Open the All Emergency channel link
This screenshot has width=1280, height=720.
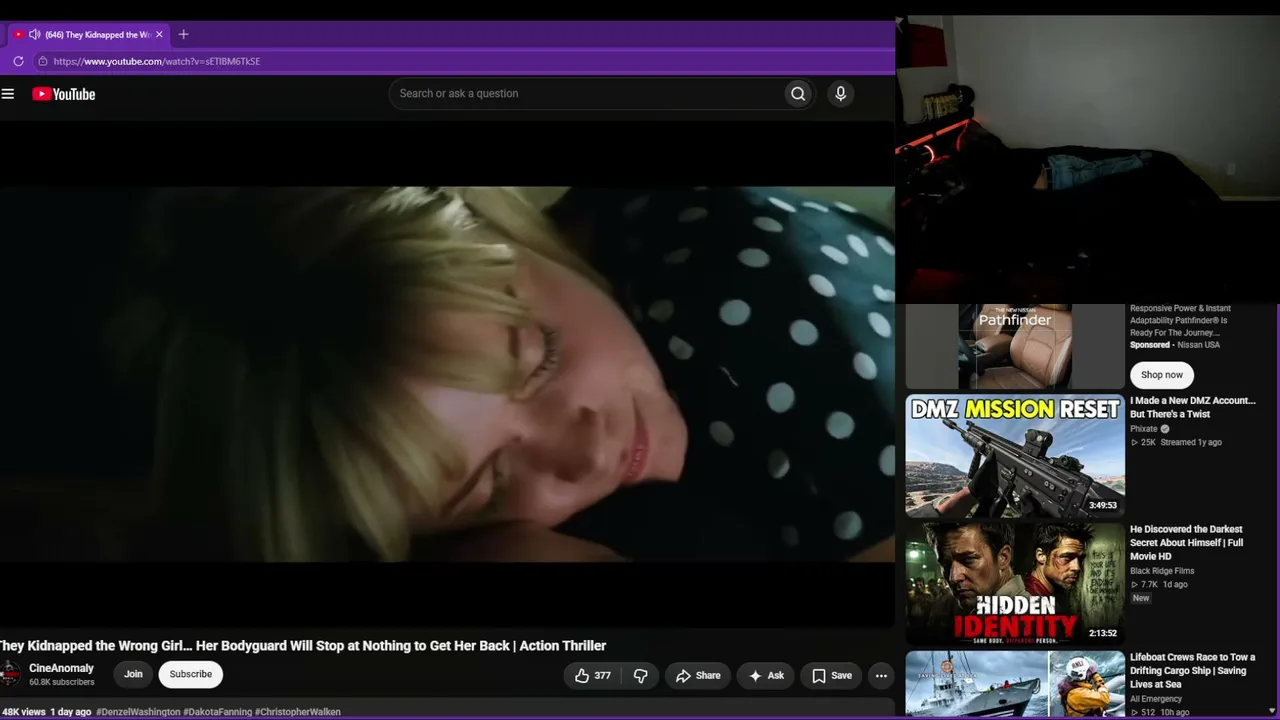coord(1156,699)
